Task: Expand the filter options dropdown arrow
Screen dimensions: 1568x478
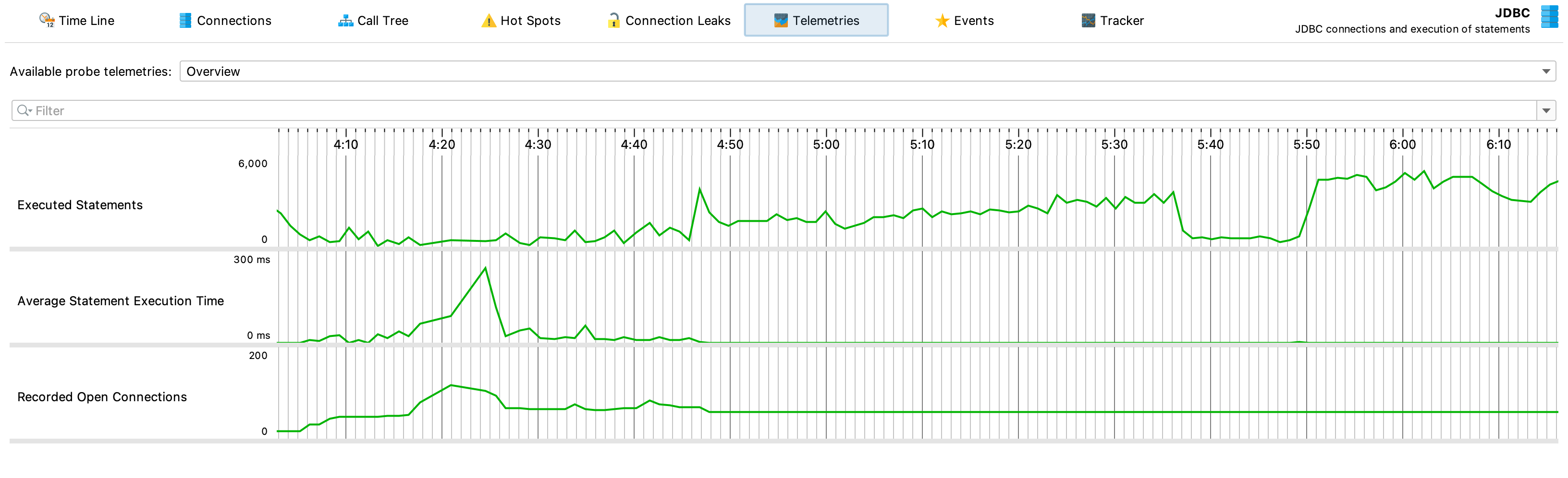Action: click(x=1546, y=111)
